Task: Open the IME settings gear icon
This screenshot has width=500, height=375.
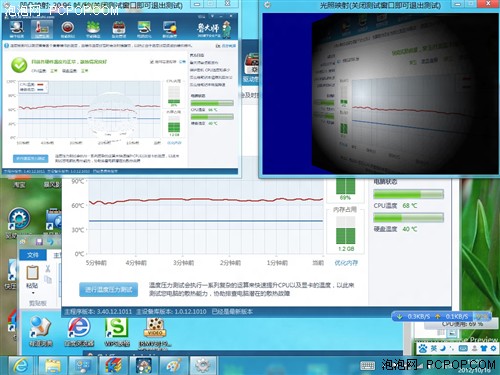Action: coord(493,349)
